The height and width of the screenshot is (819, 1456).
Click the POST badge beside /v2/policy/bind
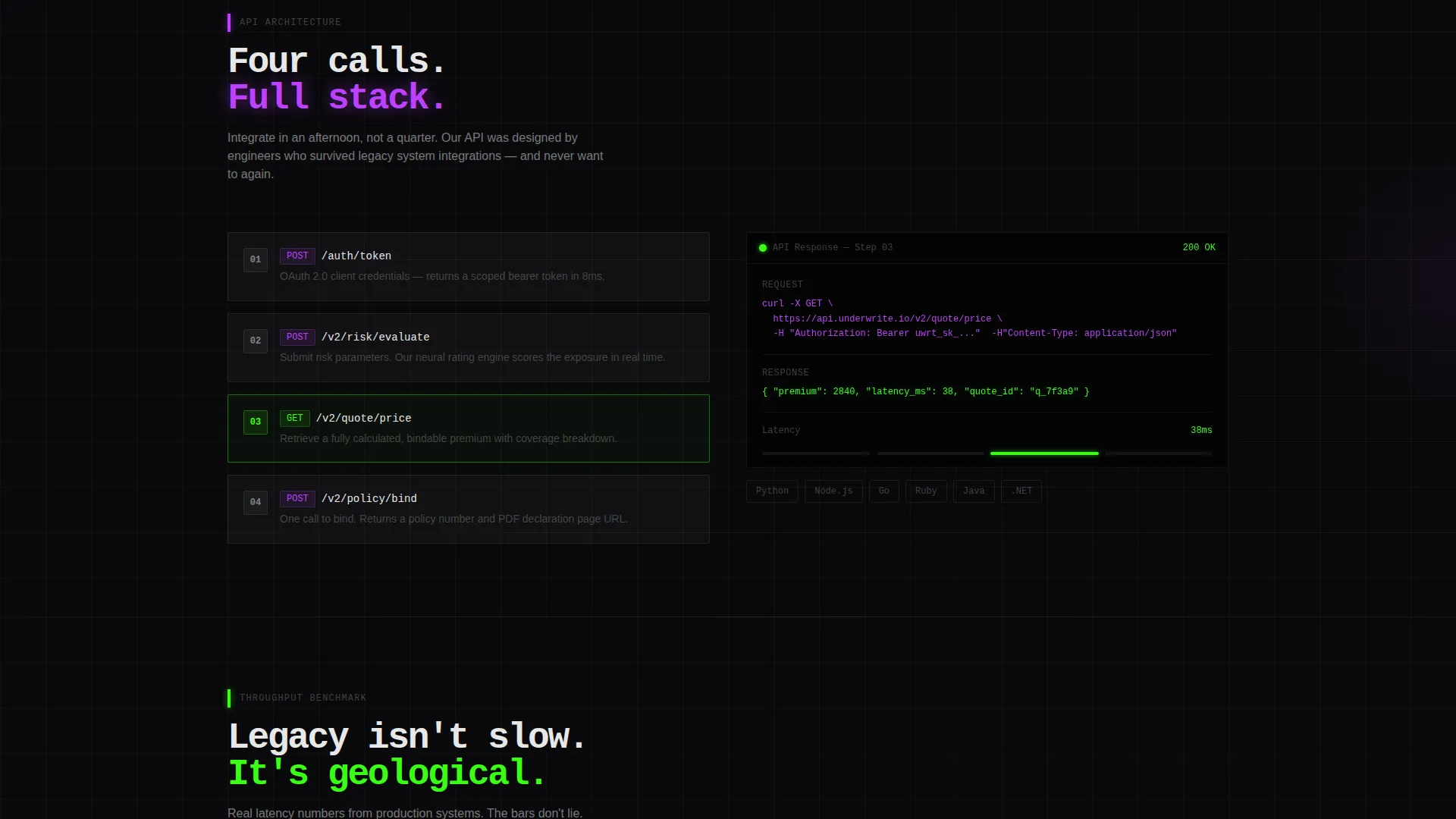coord(297,498)
